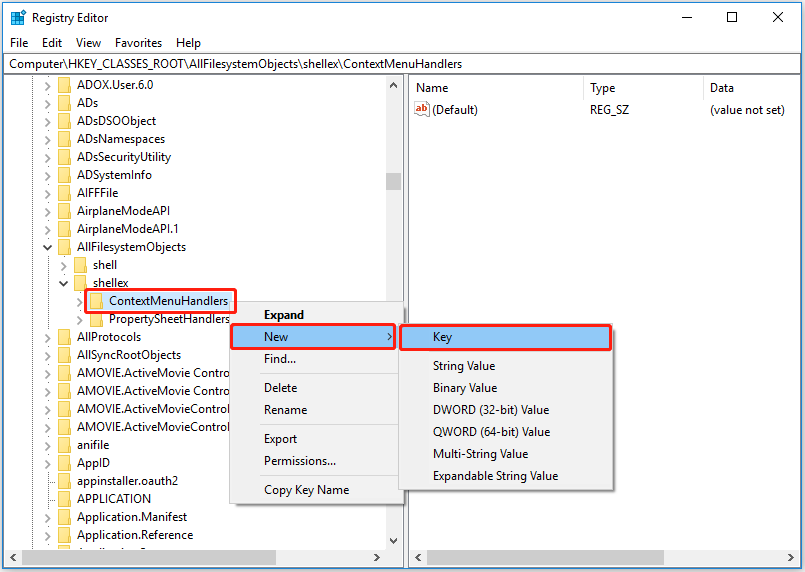Click the shell subkey folder icon

click(x=80, y=265)
